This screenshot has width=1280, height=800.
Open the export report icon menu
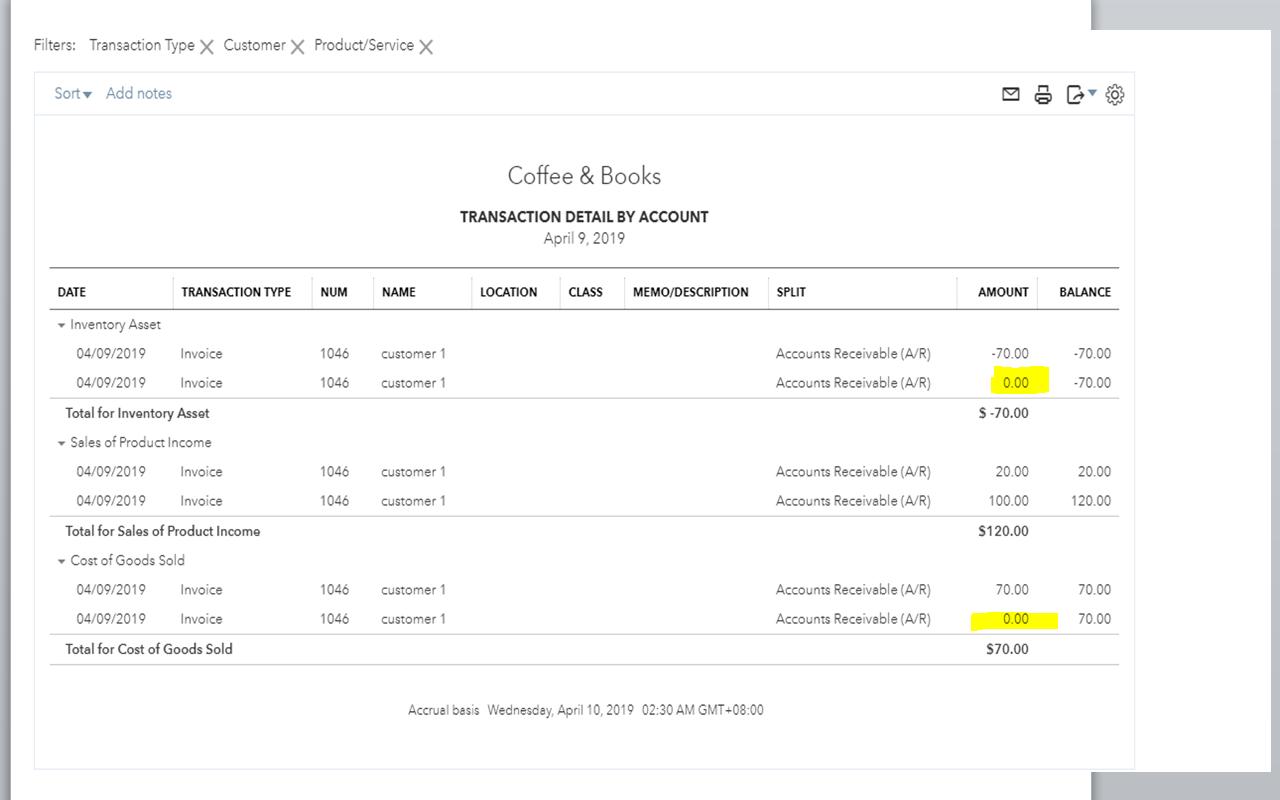1080,95
